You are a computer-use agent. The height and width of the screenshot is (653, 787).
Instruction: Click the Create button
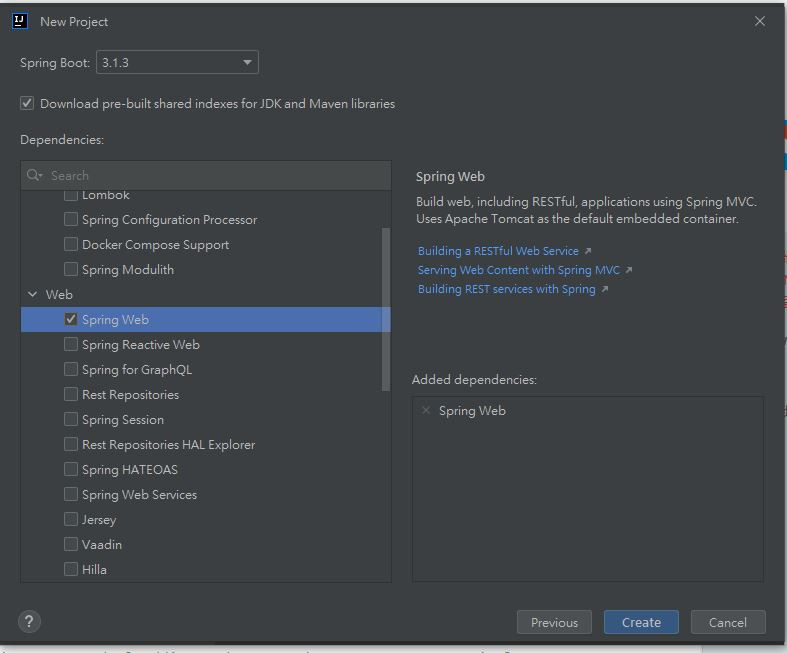(641, 622)
